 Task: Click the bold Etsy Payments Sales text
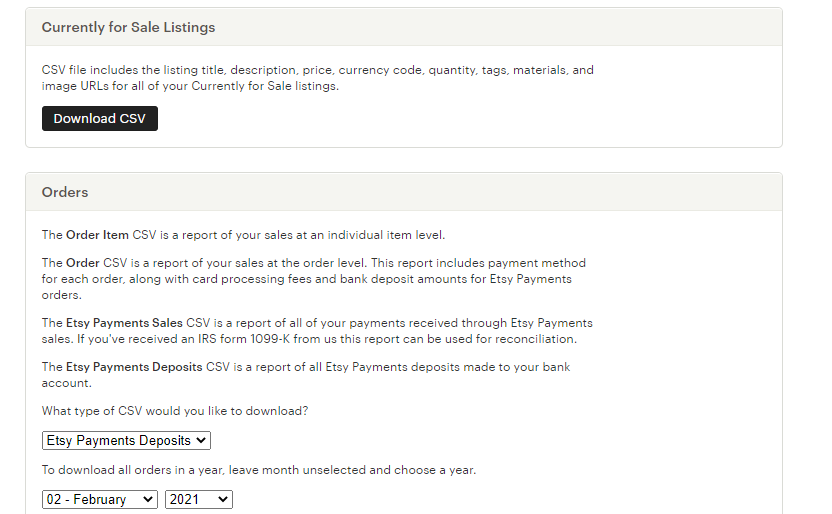(x=124, y=323)
